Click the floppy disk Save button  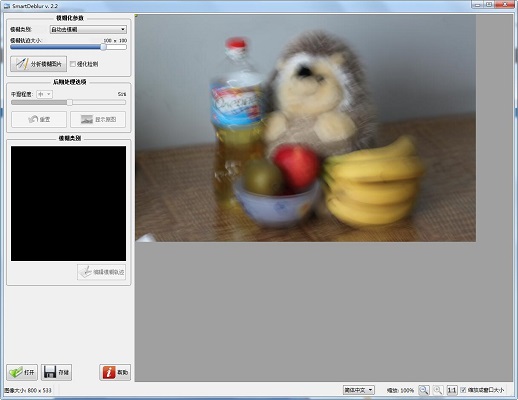[x=56, y=372]
